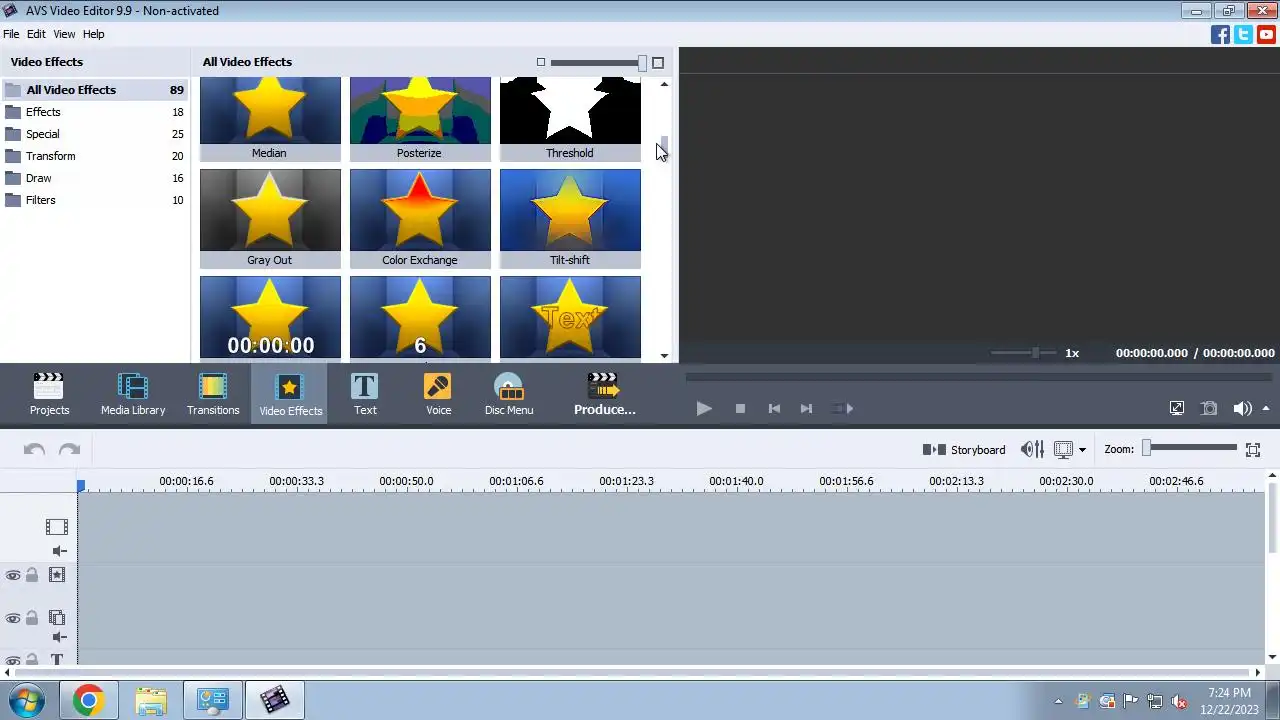Toggle full screen preview

pyautogui.click(x=1177, y=408)
